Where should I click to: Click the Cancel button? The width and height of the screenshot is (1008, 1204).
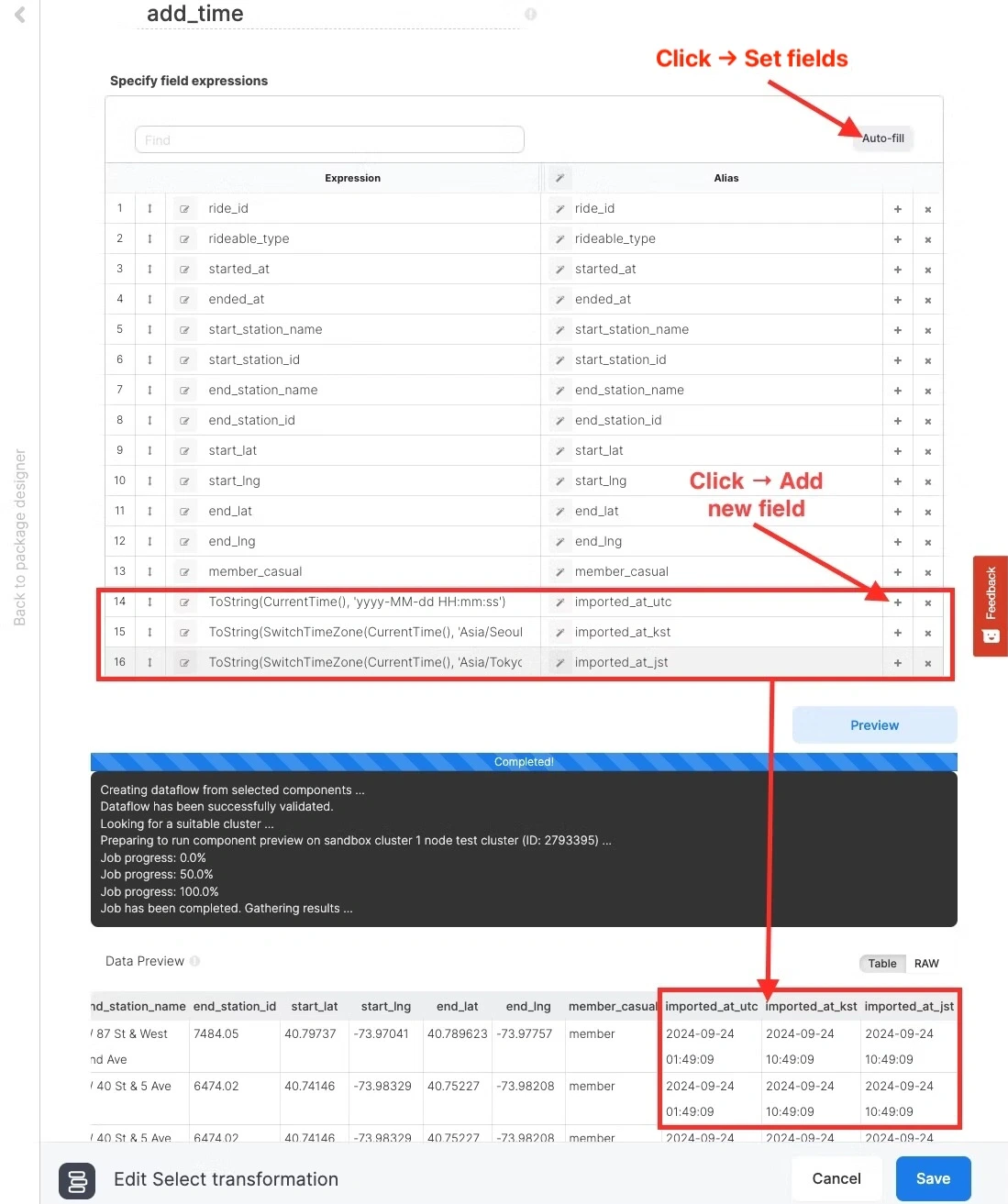tap(836, 1178)
